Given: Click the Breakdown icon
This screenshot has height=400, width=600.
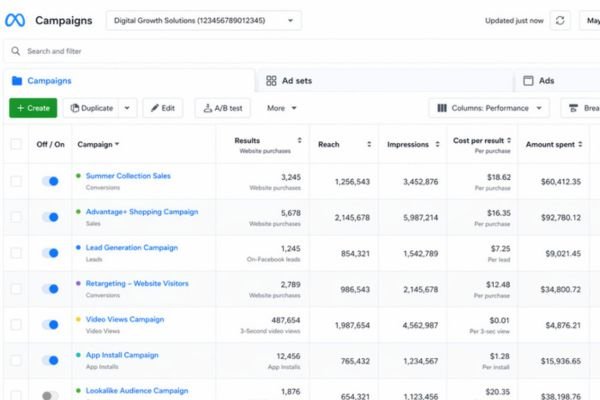Looking at the screenshot, I should [573, 108].
